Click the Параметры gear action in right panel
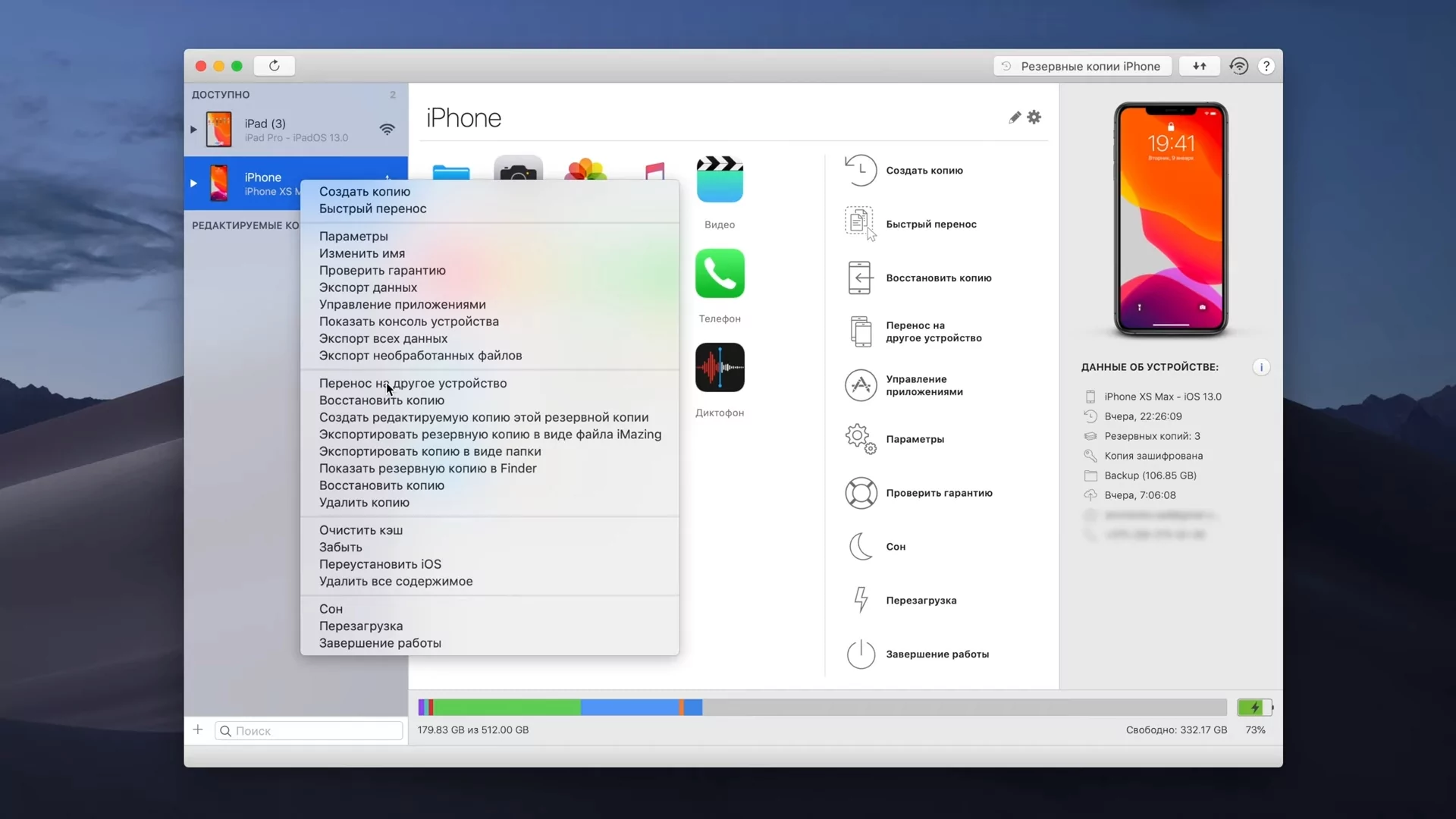 894,439
